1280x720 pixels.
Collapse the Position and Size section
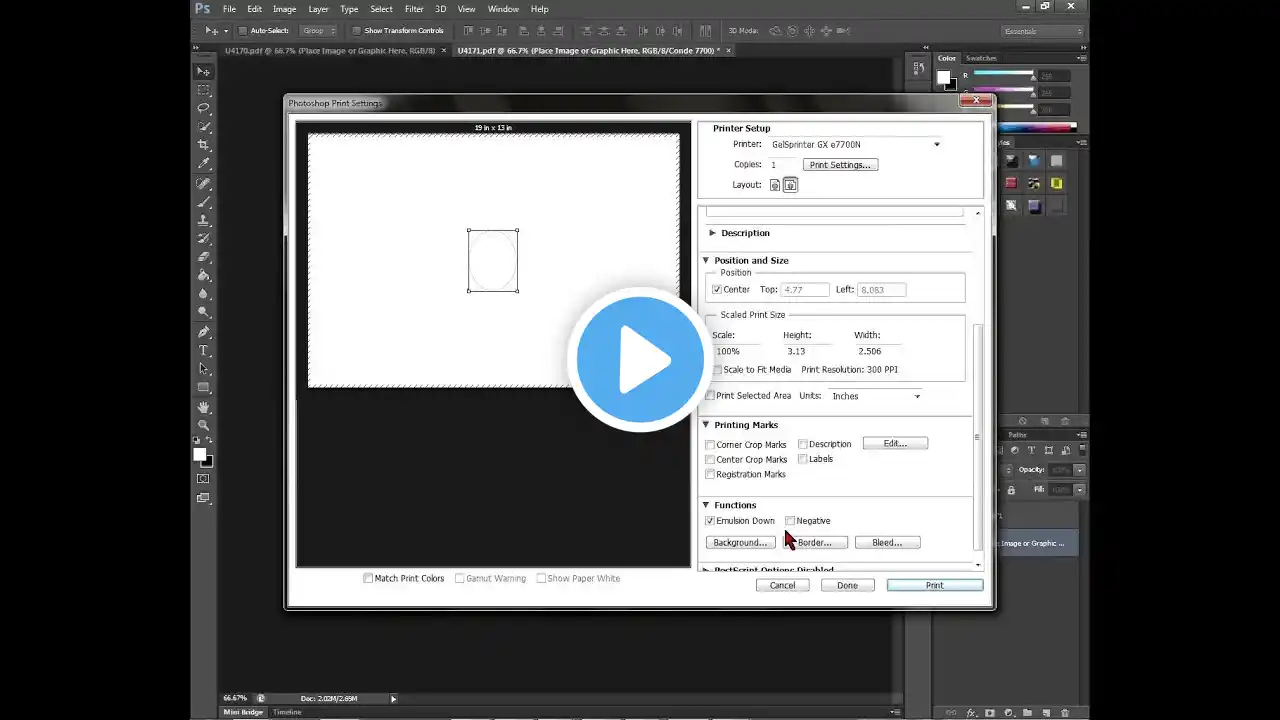(706, 260)
